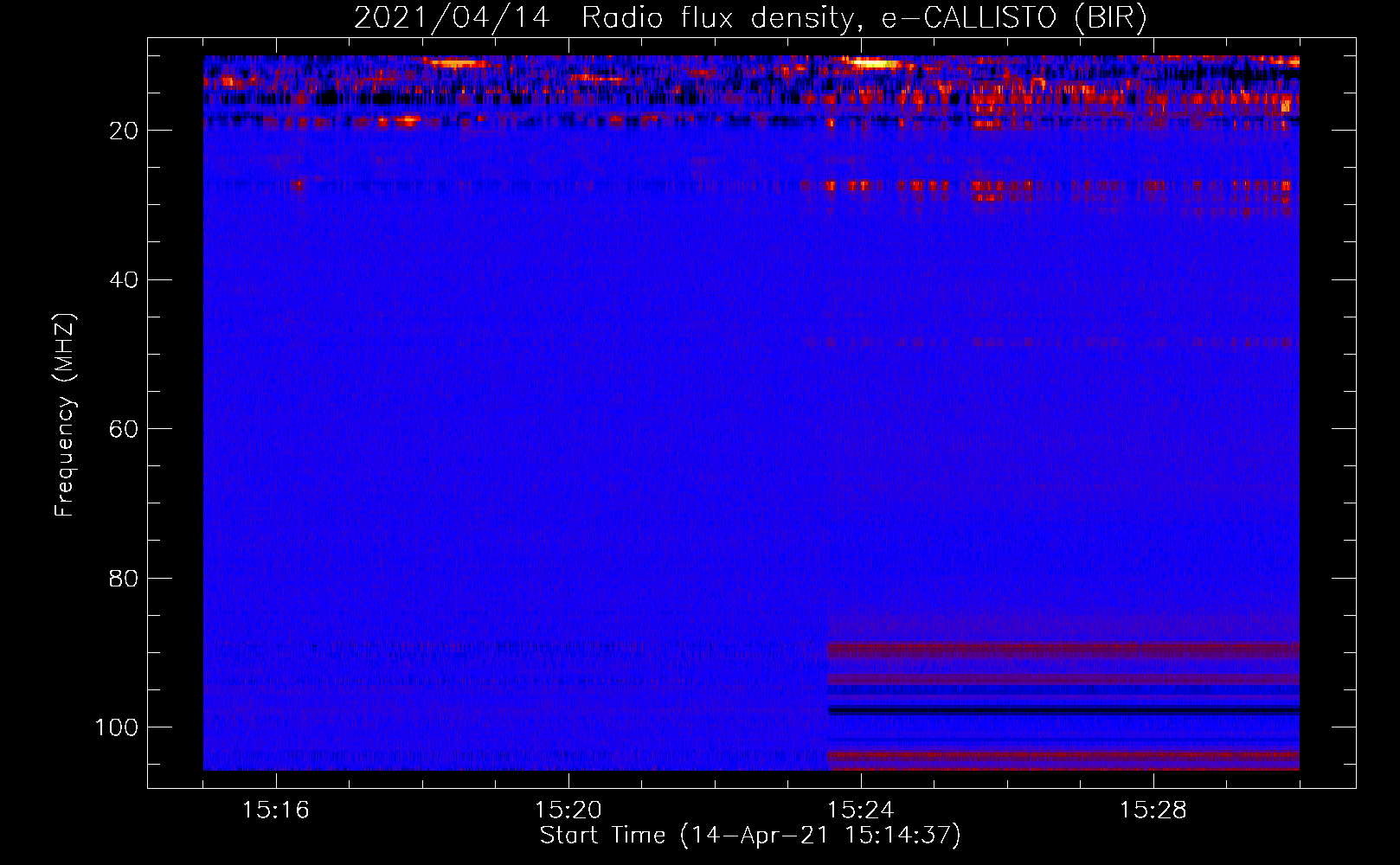The width and height of the screenshot is (1400, 865).
Task: Select the 'Frequency (MHZ)' axis label
Action: pos(65,415)
